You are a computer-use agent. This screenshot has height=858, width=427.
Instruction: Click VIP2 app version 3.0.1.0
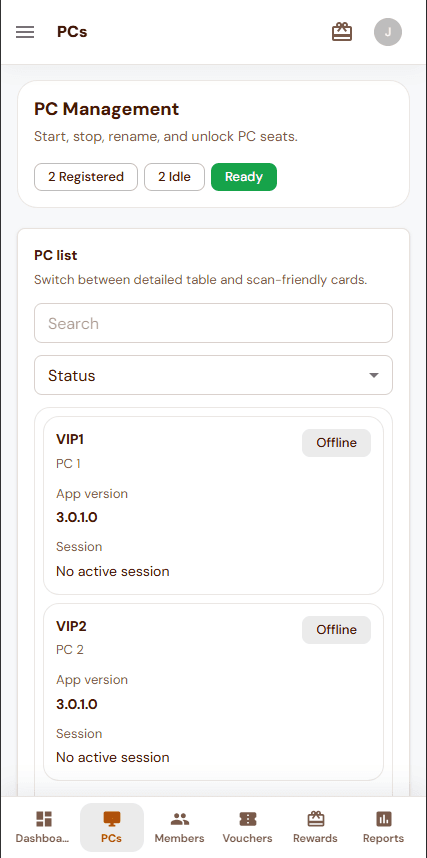(77, 704)
